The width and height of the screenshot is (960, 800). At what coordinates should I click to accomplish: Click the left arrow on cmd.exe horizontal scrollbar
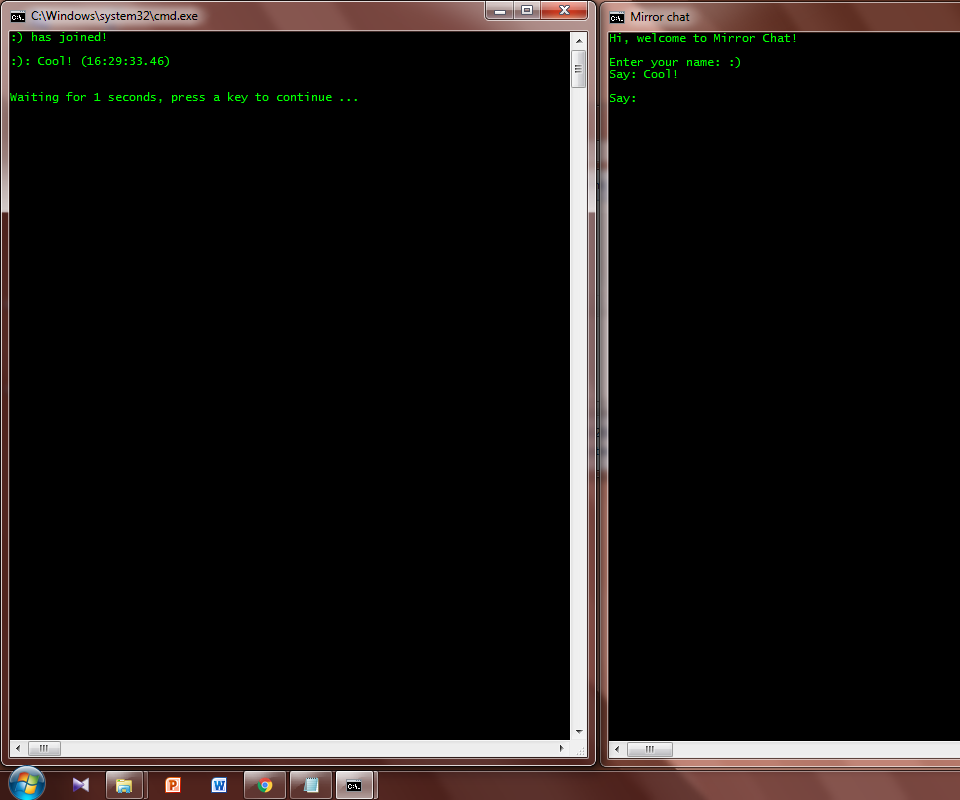(x=17, y=748)
